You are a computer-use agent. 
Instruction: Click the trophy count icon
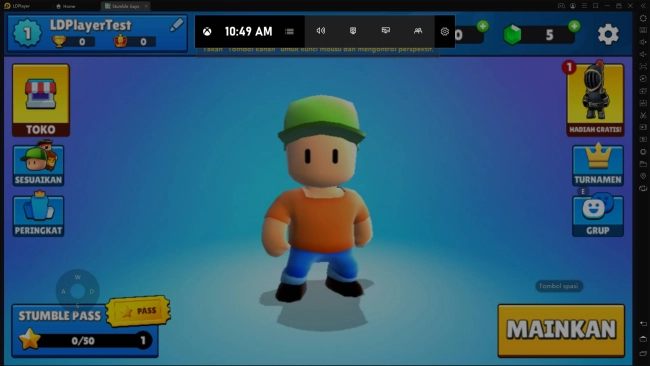59,41
